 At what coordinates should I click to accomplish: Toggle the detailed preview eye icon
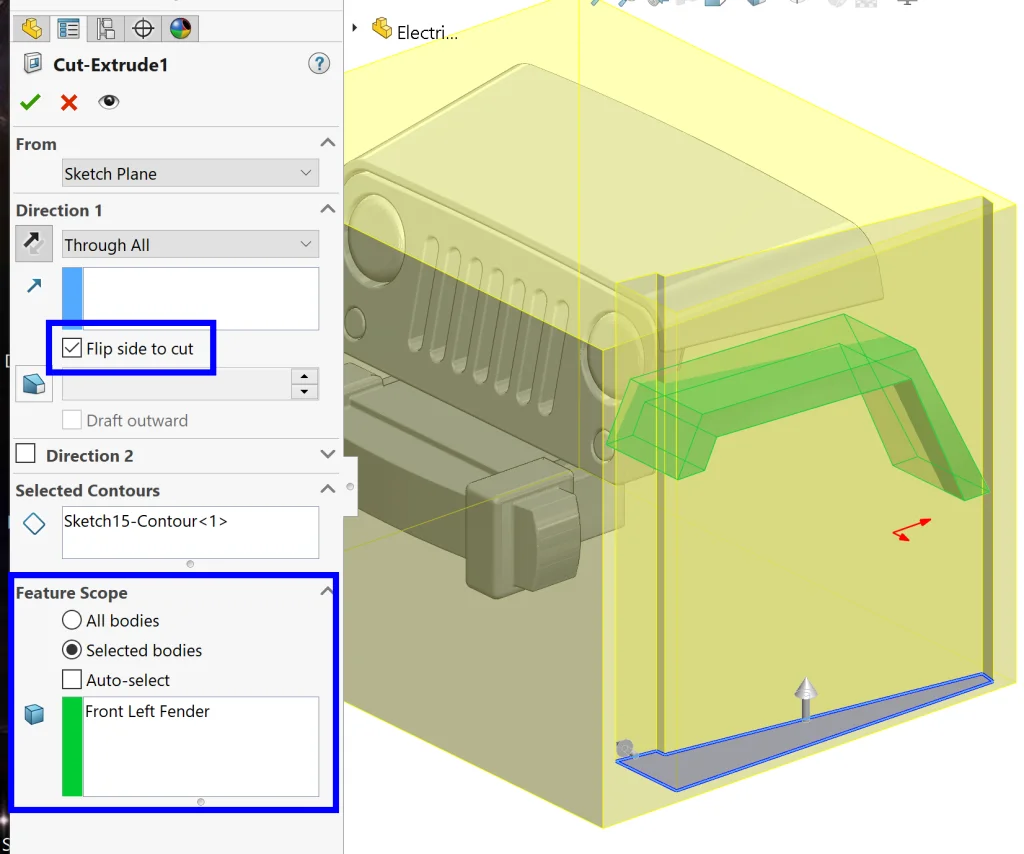click(x=108, y=102)
